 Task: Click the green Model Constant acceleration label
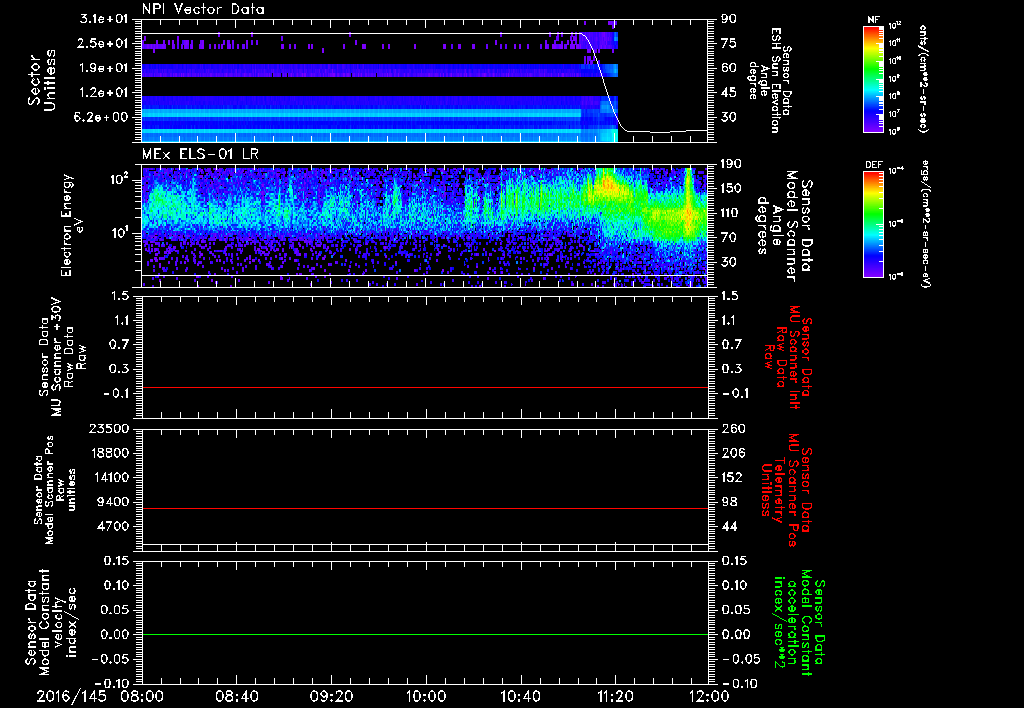797,624
